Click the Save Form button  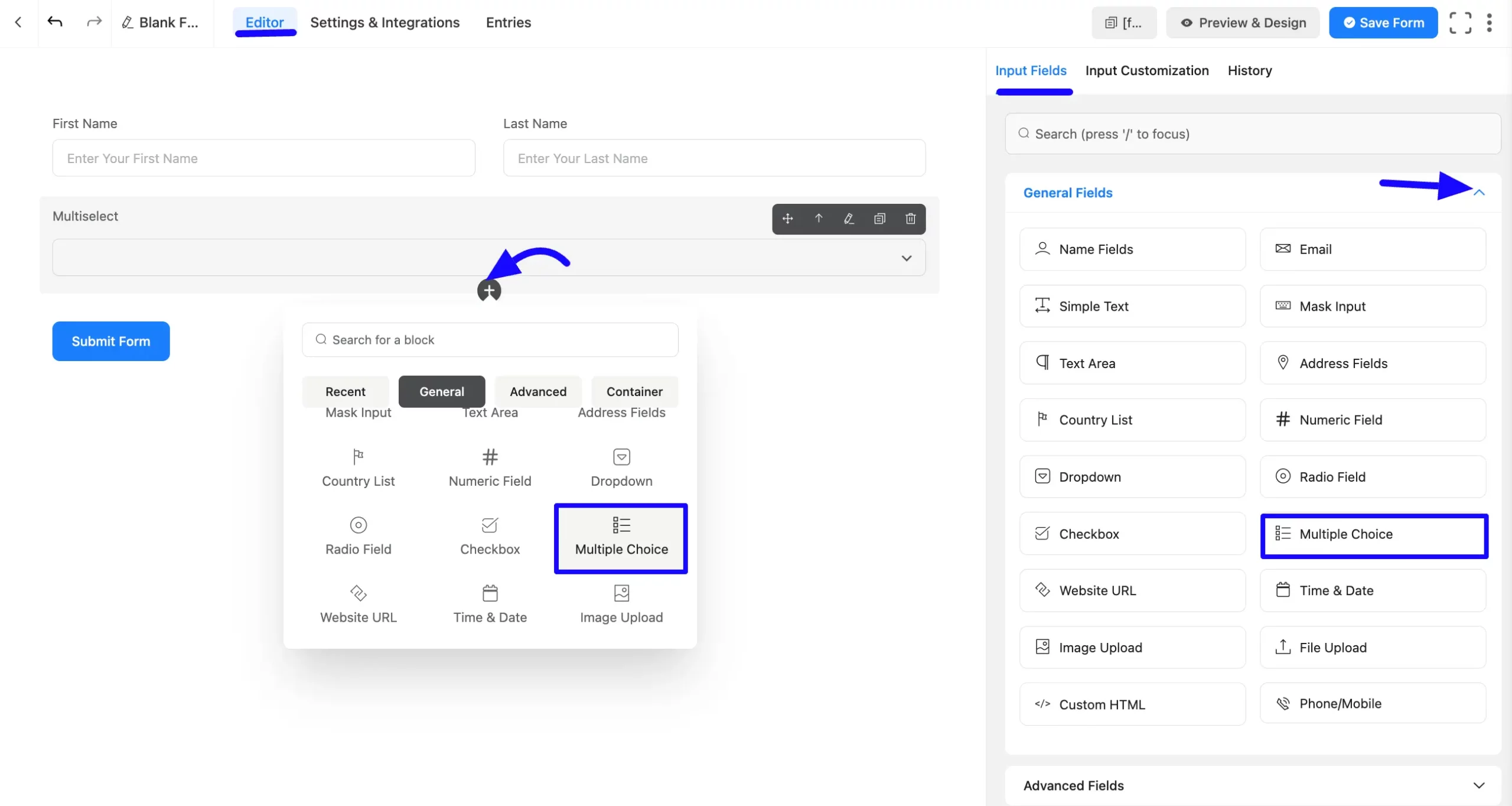point(1383,23)
